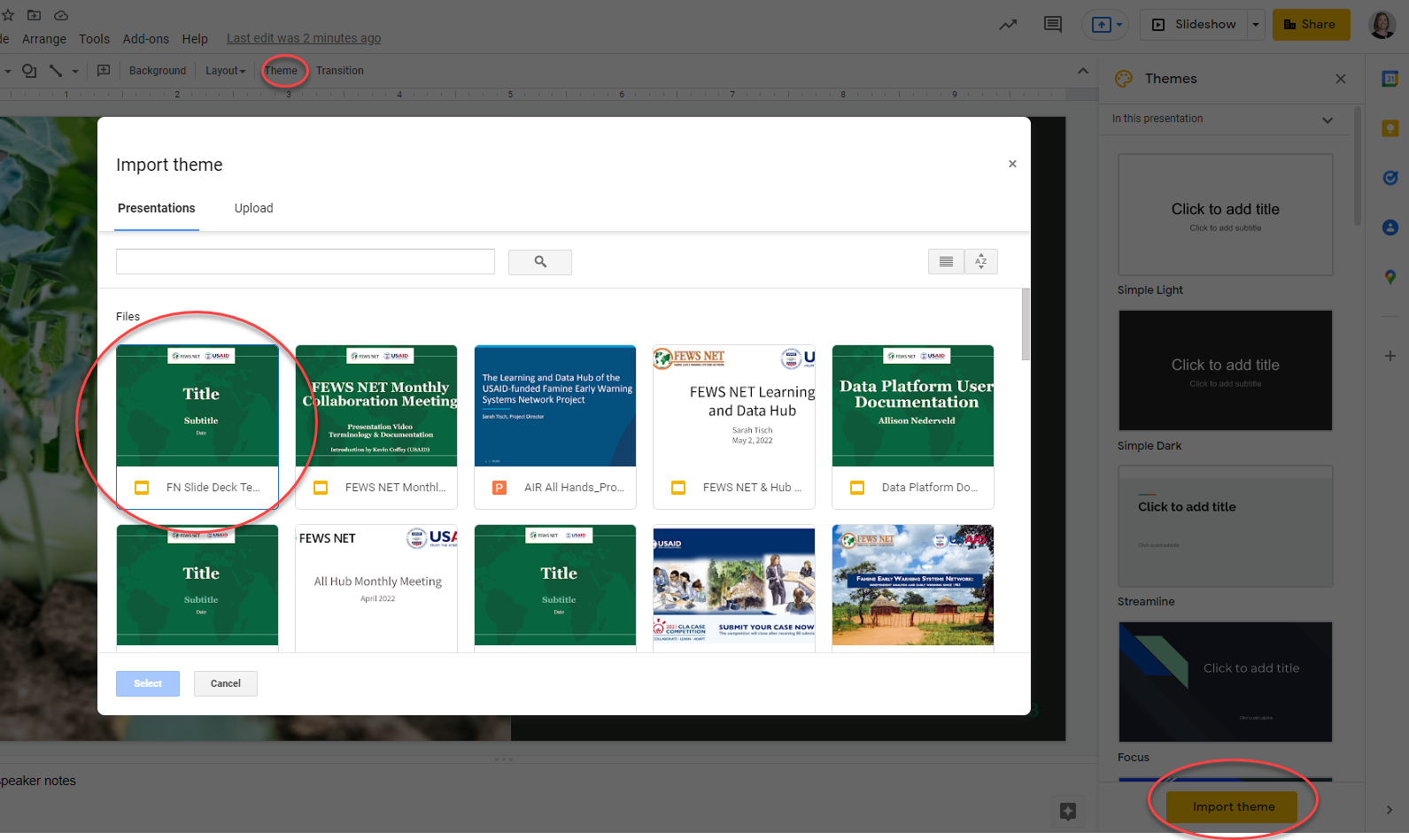This screenshot has height=840, width=1409.
Task: Apply the Simple Light theme
Action: 1225,215
